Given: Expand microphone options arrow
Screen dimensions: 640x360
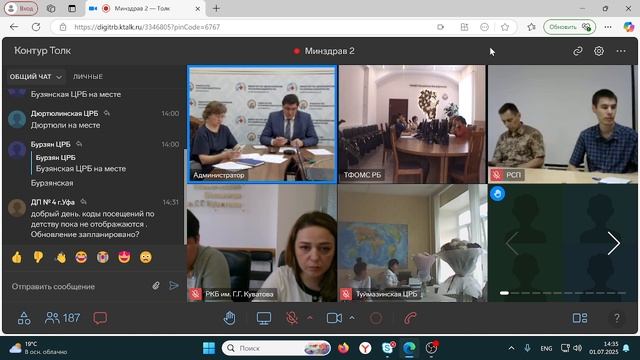Looking at the screenshot, I should pos(310,317).
